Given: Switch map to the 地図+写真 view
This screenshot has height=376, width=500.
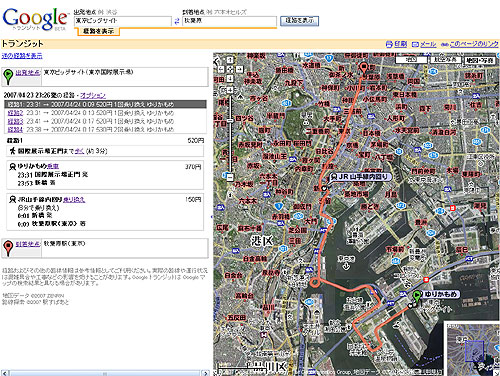Looking at the screenshot, I should click(480, 60).
